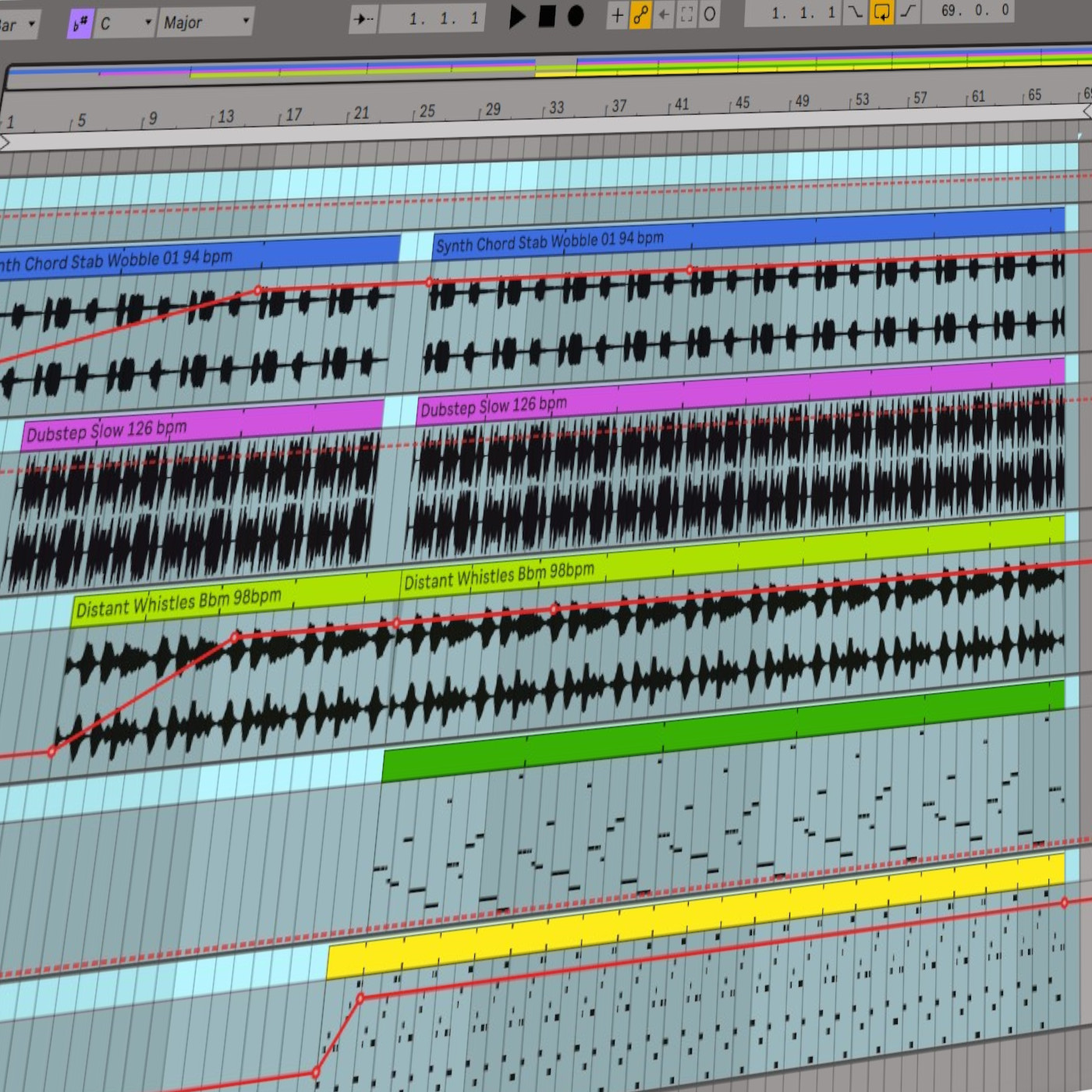The image size is (1092, 1092).
Task: Click bar 33 on the timeline ruler
Action: coord(555,108)
